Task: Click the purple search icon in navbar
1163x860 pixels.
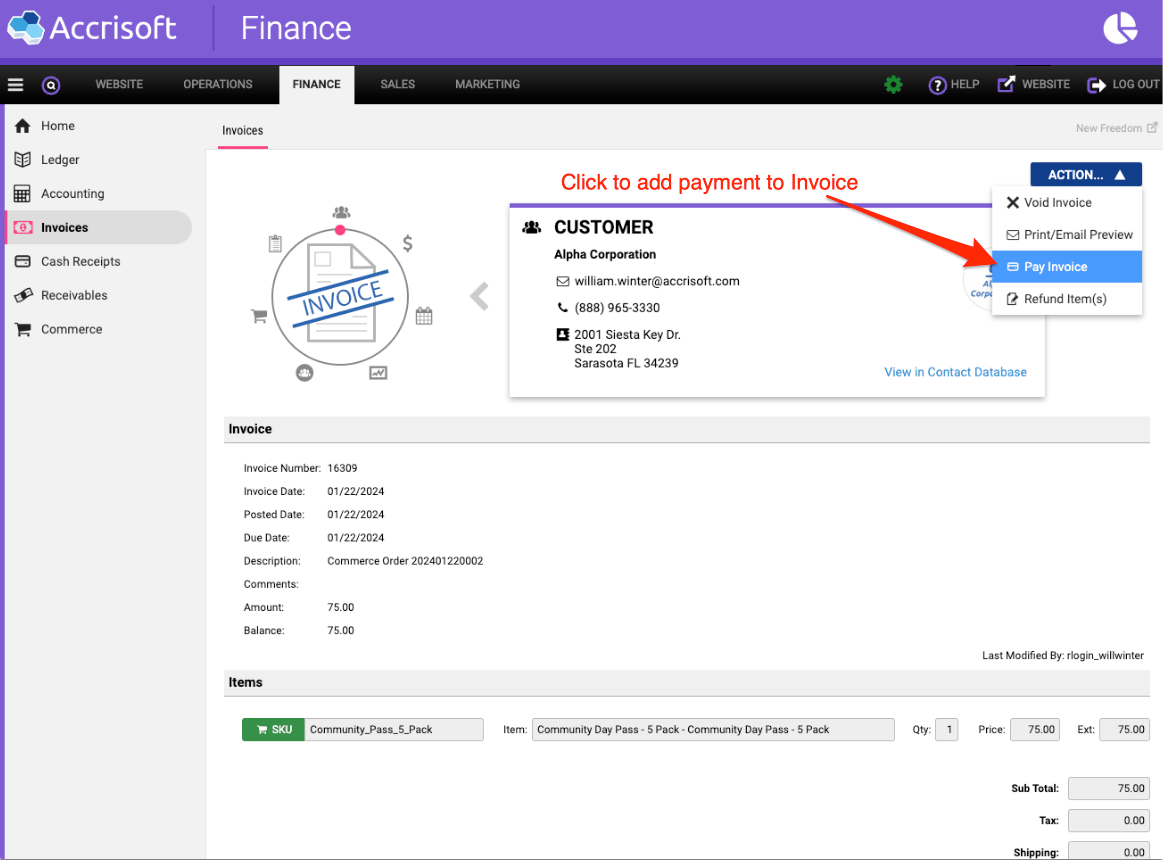Action: coord(51,85)
